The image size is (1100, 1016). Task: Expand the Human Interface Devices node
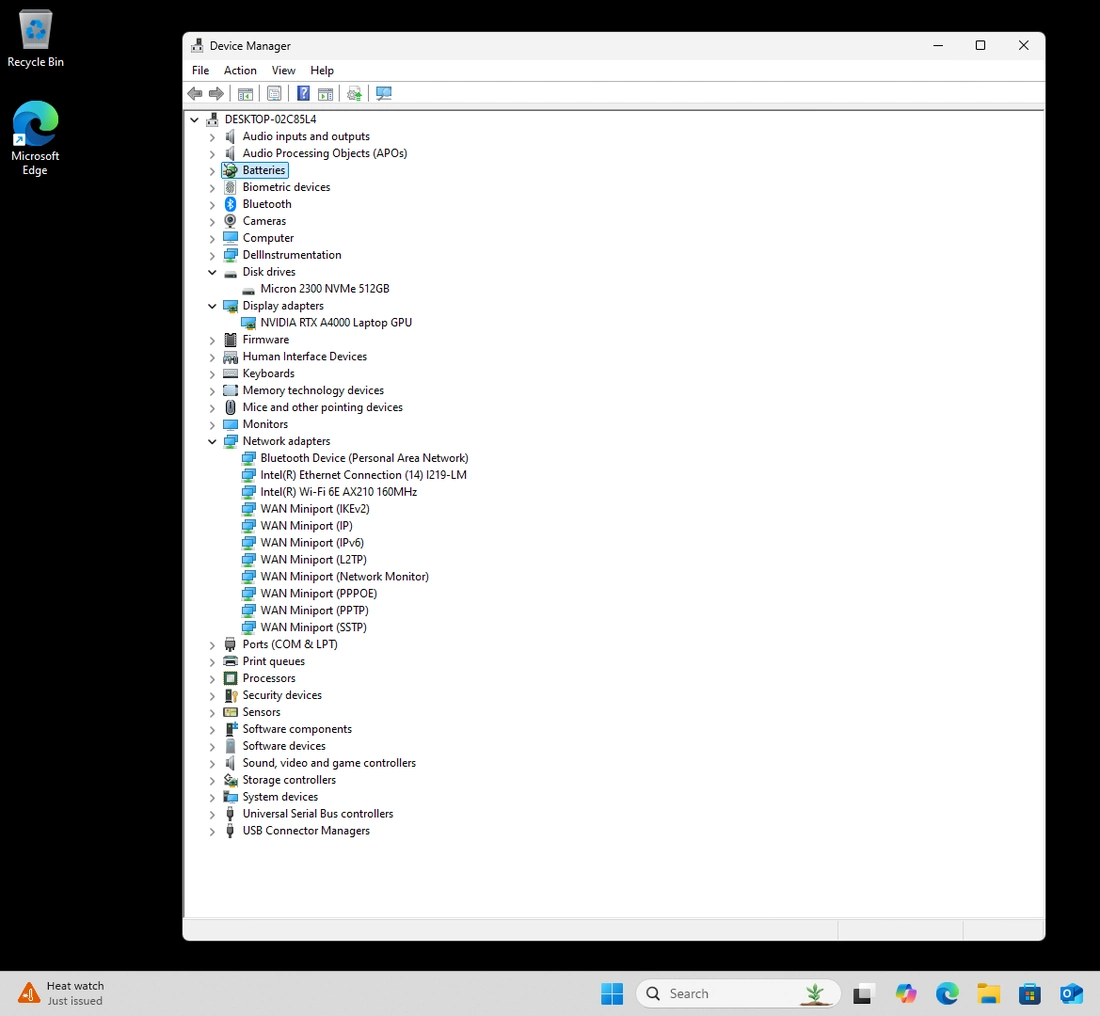click(212, 357)
